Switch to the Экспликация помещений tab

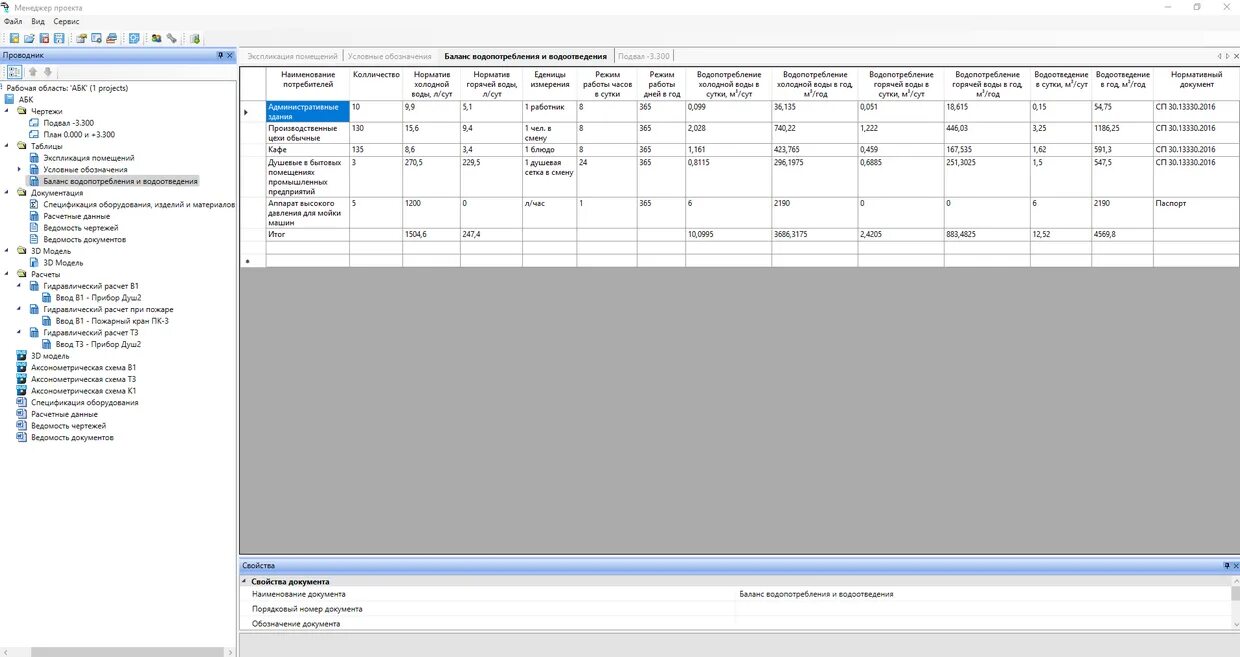click(x=292, y=56)
